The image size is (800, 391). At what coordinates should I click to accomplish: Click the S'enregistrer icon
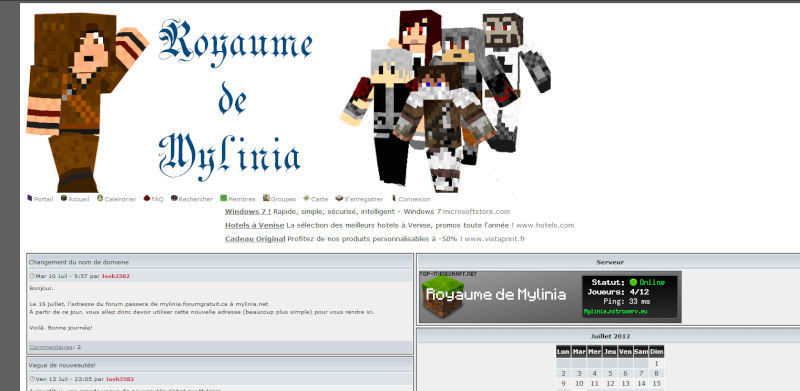(339, 198)
